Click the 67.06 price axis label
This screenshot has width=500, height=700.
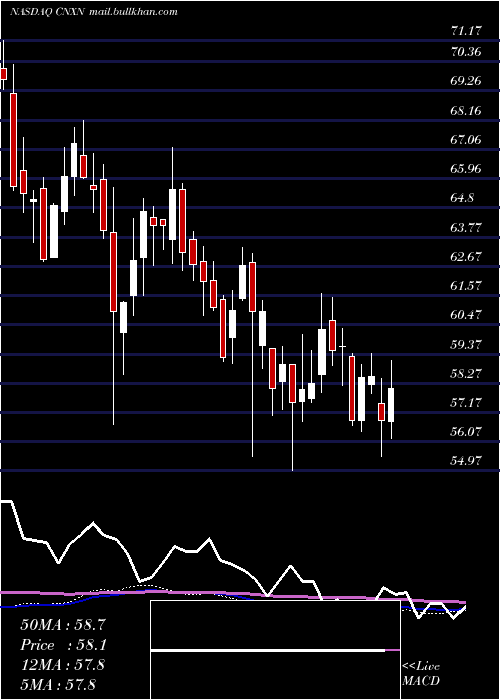click(x=466, y=140)
